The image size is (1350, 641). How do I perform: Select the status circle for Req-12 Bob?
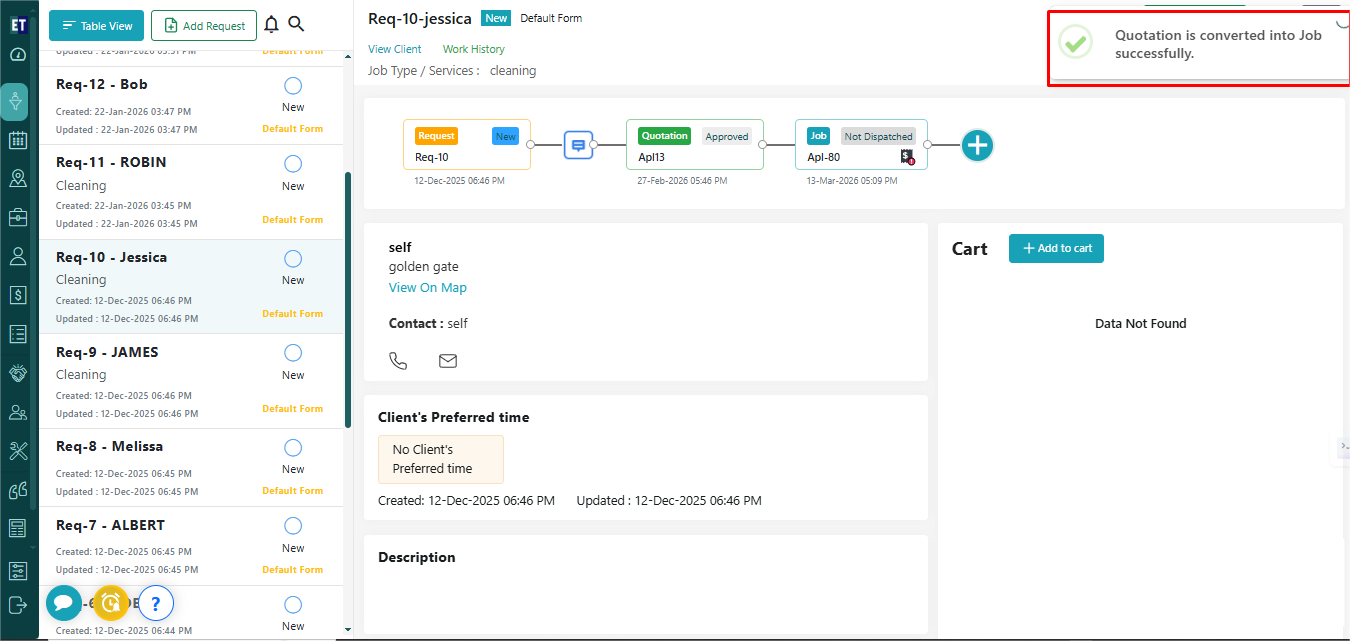tap(293, 85)
